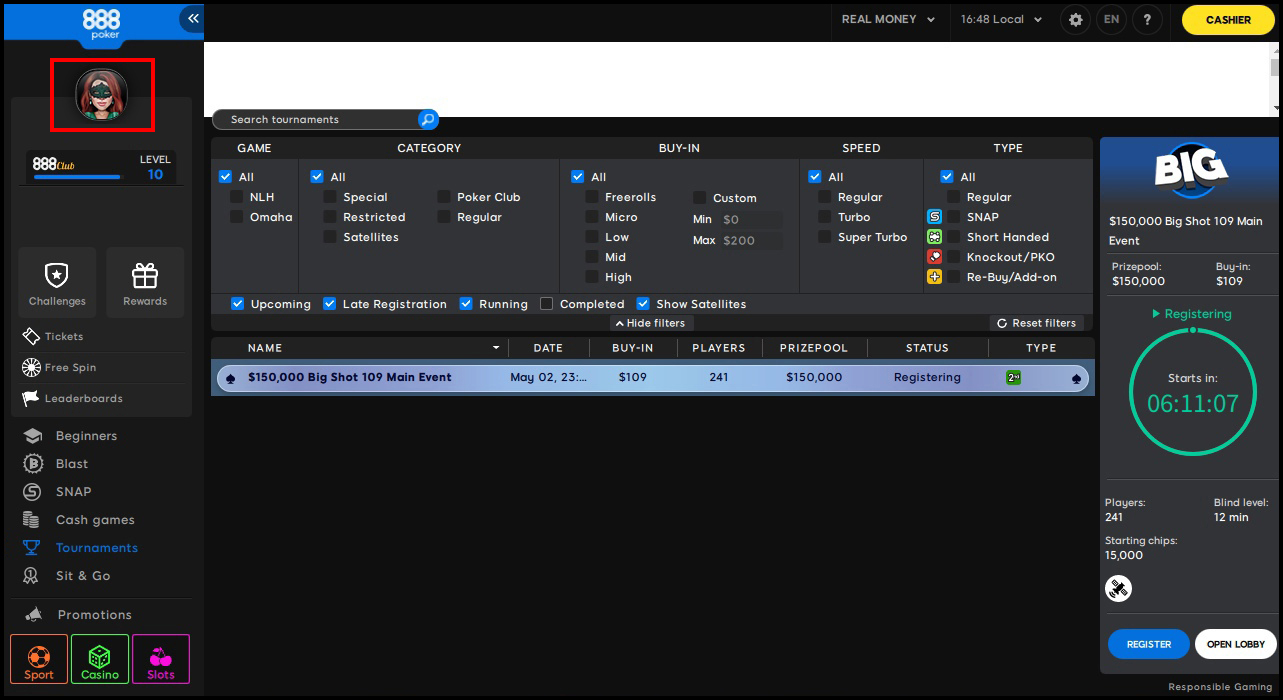The height and width of the screenshot is (700, 1283).
Task: Go to Beginners section
Action: [71, 436]
